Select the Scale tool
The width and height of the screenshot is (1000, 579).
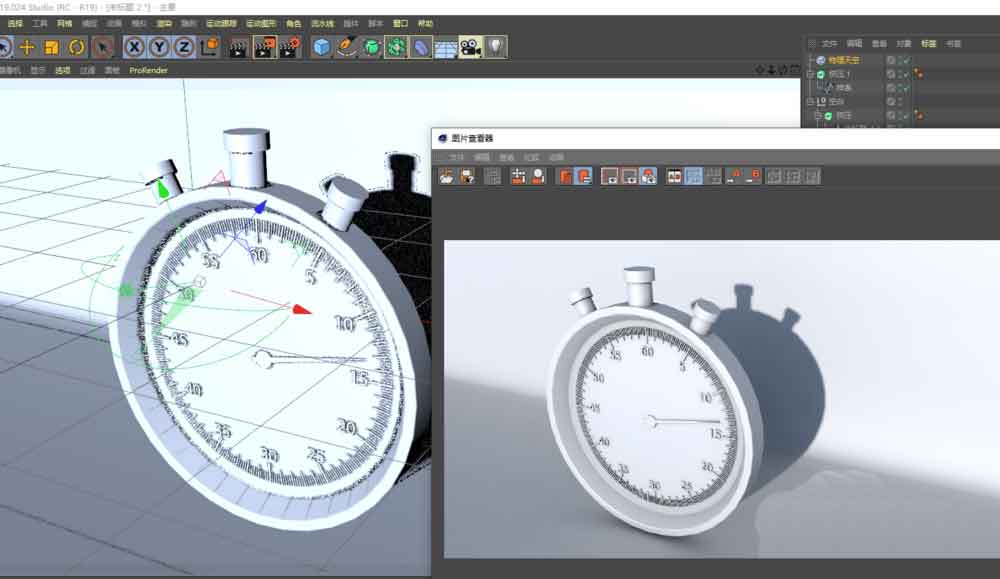pos(52,47)
